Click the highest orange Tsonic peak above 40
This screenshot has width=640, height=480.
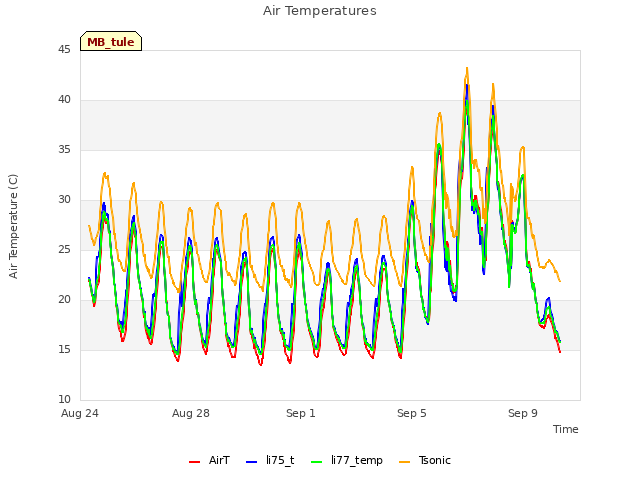(467, 69)
